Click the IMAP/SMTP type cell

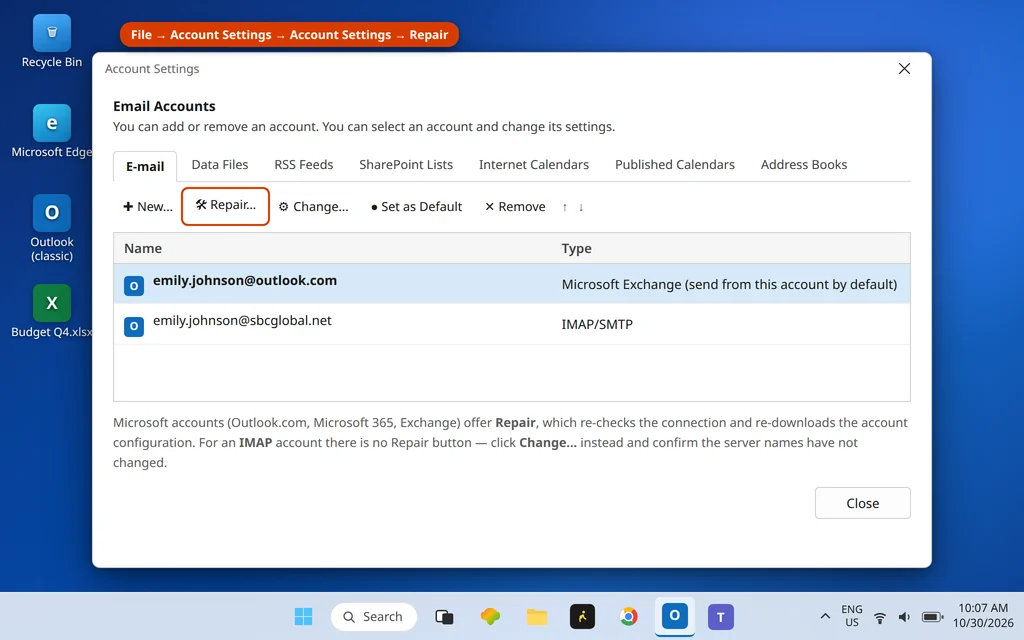(x=597, y=324)
